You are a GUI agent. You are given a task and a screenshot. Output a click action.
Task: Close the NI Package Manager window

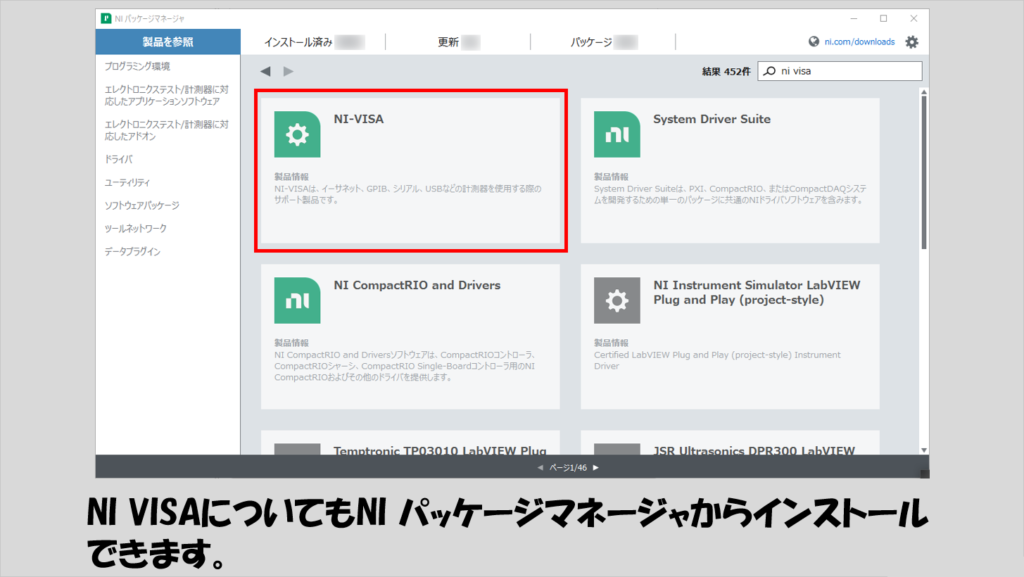914,18
